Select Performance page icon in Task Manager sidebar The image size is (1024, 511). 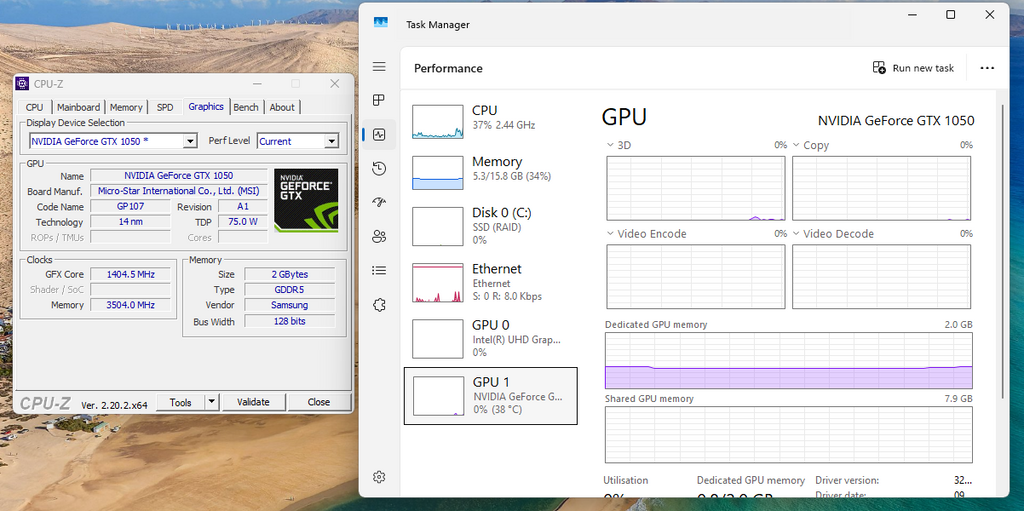click(x=379, y=135)
